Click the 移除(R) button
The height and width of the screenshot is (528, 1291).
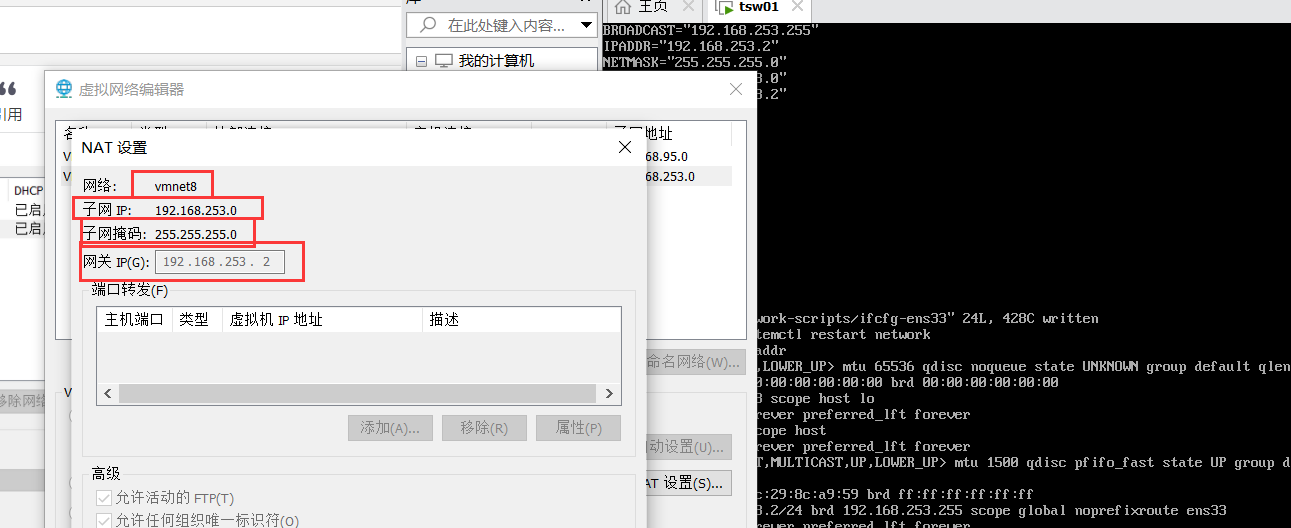click(x=485, y=428)
